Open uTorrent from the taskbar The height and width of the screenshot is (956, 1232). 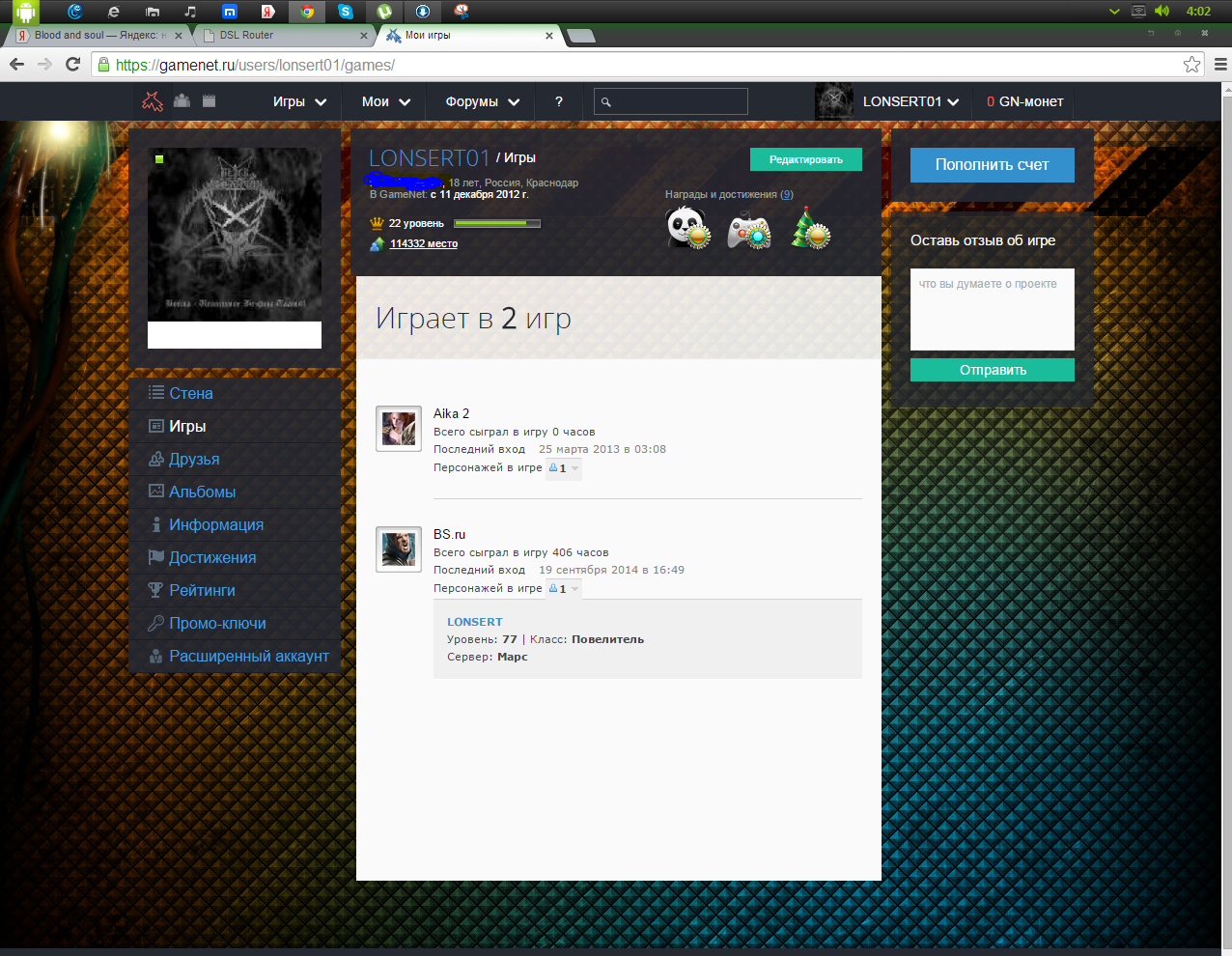[x=384, y=12]
